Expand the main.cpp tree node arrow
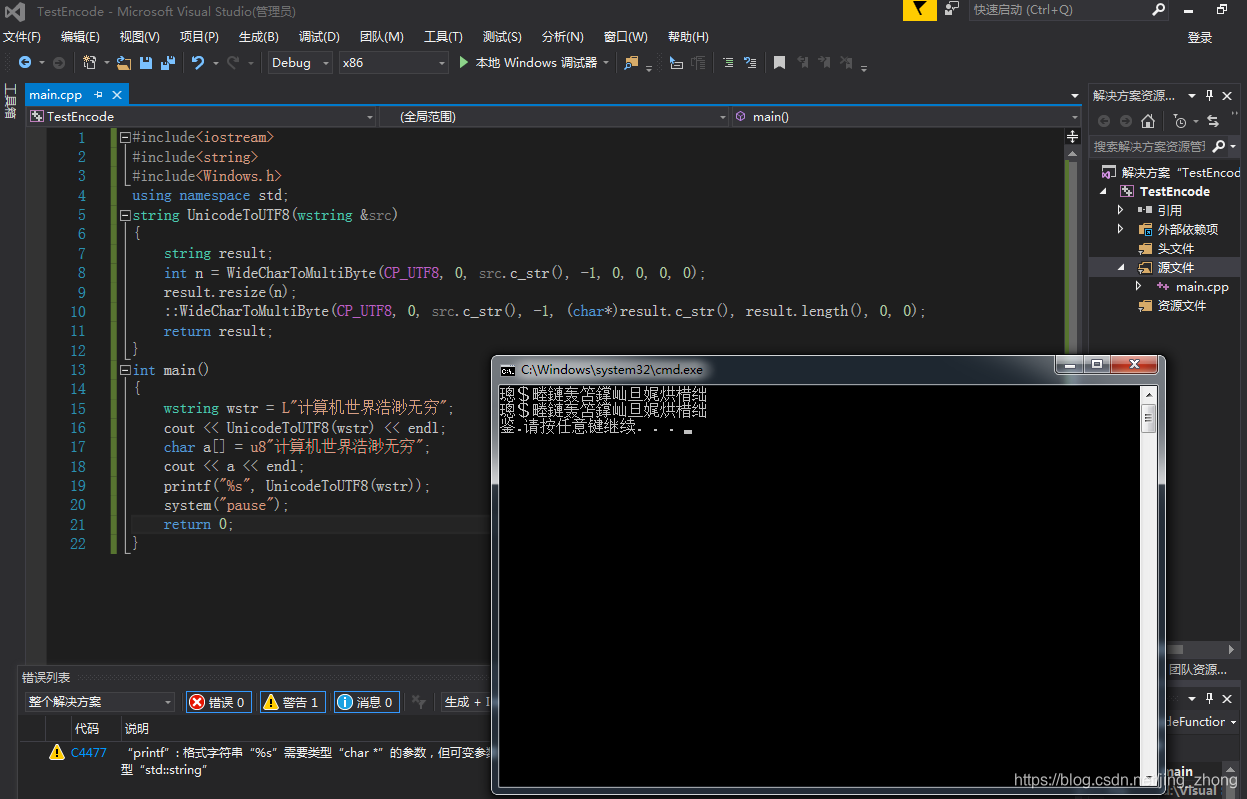This screenshot has width=1247, height=799. pos(1139,286)
